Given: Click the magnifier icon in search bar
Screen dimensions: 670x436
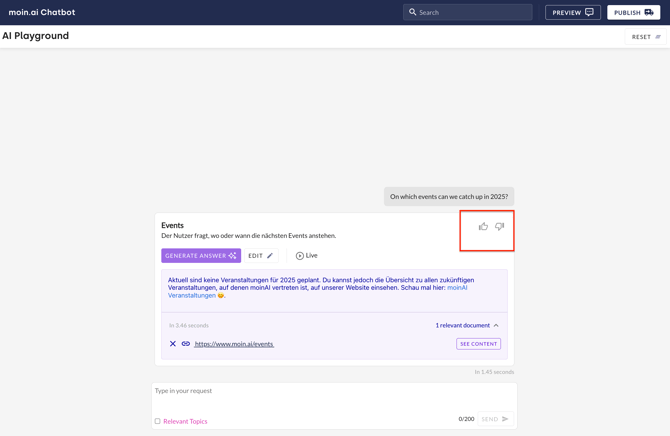Looking at the screenshot, I should (x=413, y=13).
